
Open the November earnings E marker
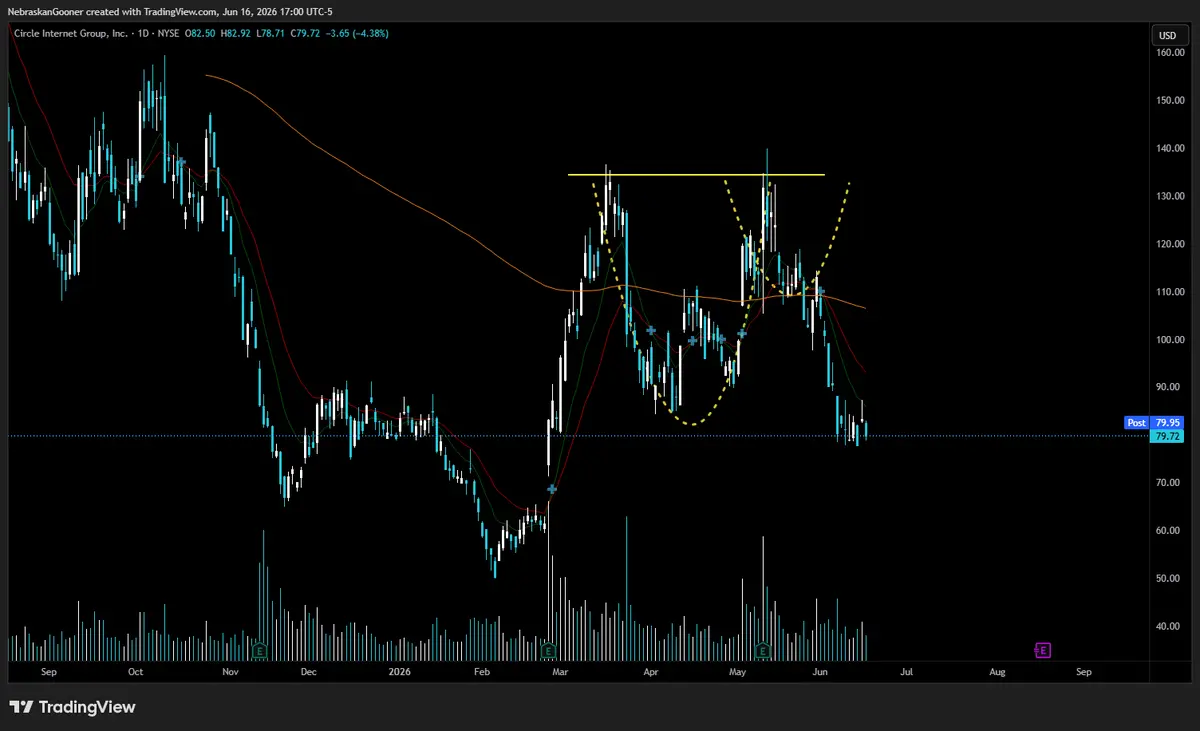pyautogui.click(x=259, y=650)
